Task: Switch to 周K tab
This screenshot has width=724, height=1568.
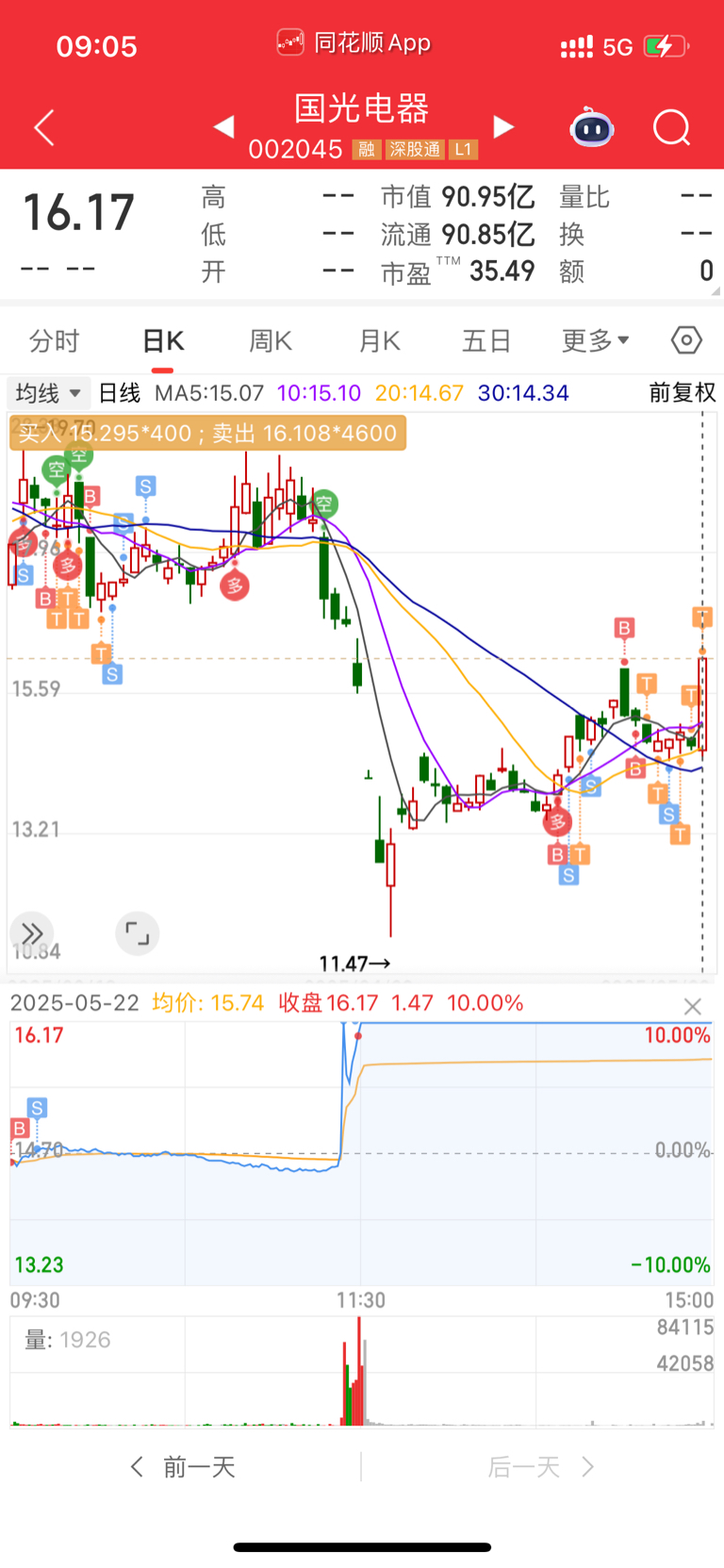Action: pyautogui.click(x=271, y=340)
